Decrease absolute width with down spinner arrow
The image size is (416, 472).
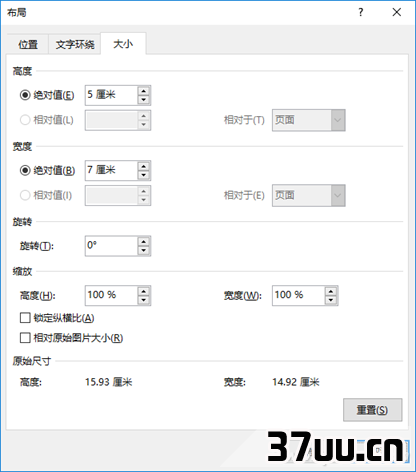pos(144,175)
